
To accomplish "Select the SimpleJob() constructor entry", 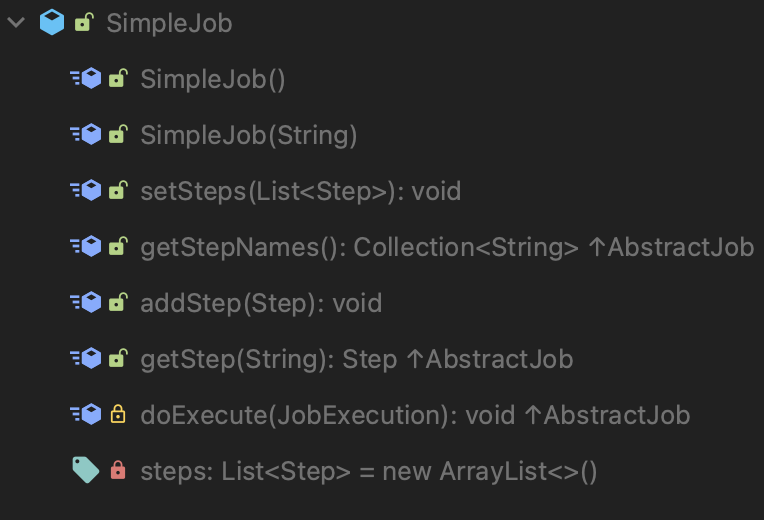I will [212, 79].
